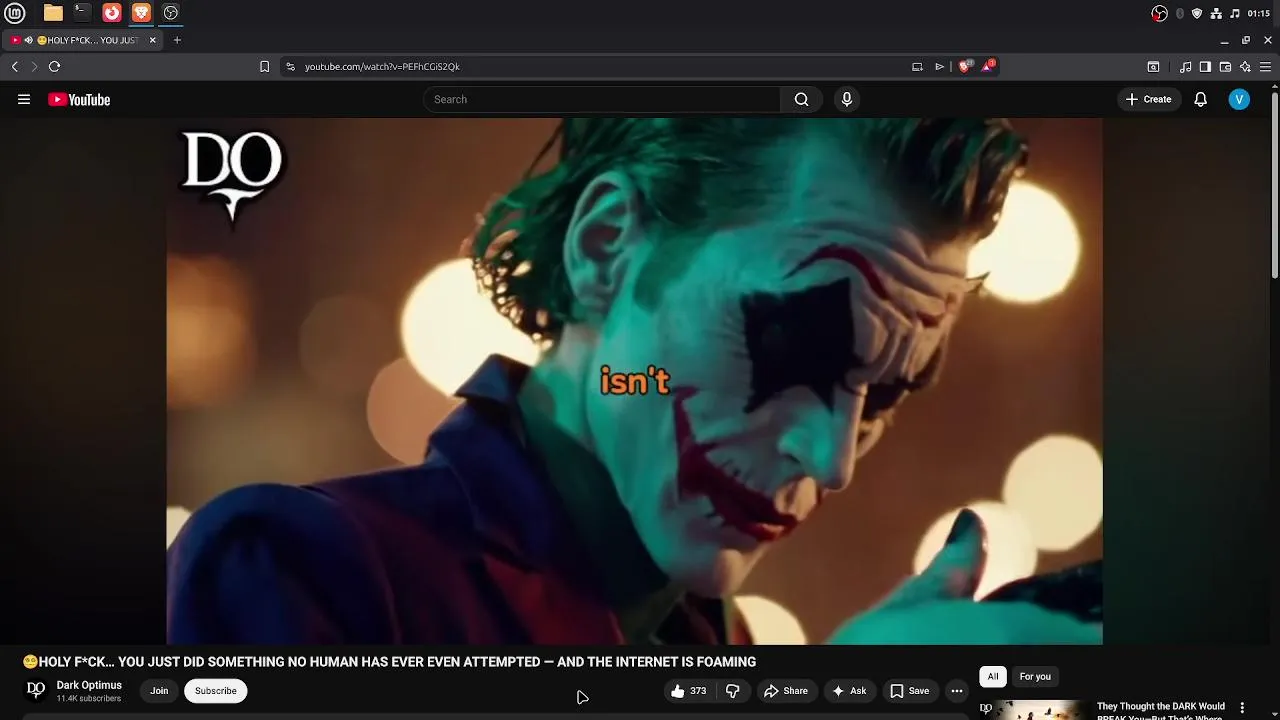Open the Leo AI sparkle icon
This screenshot has width=1280, height=720.
(1245, 67)
